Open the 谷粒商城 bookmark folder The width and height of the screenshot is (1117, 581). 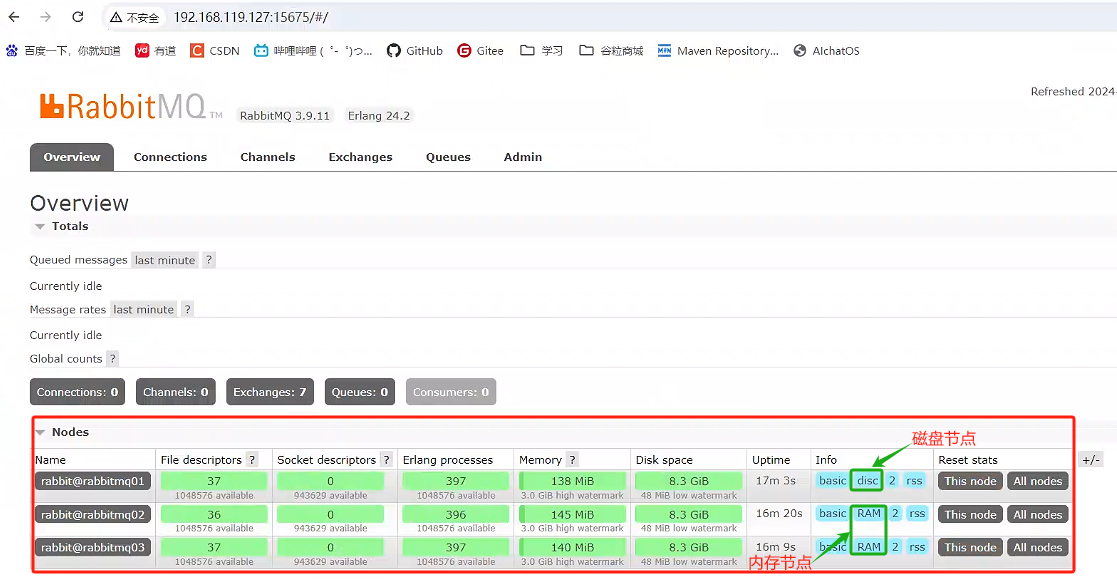[x=611, y=51]
